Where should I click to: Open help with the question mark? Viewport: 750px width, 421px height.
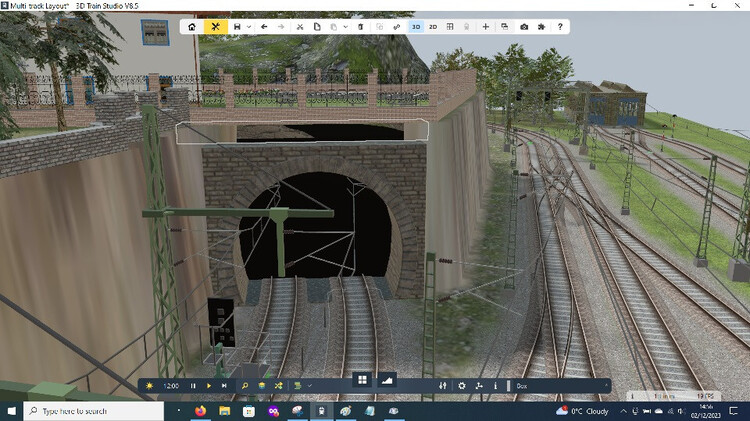(560, 27)
